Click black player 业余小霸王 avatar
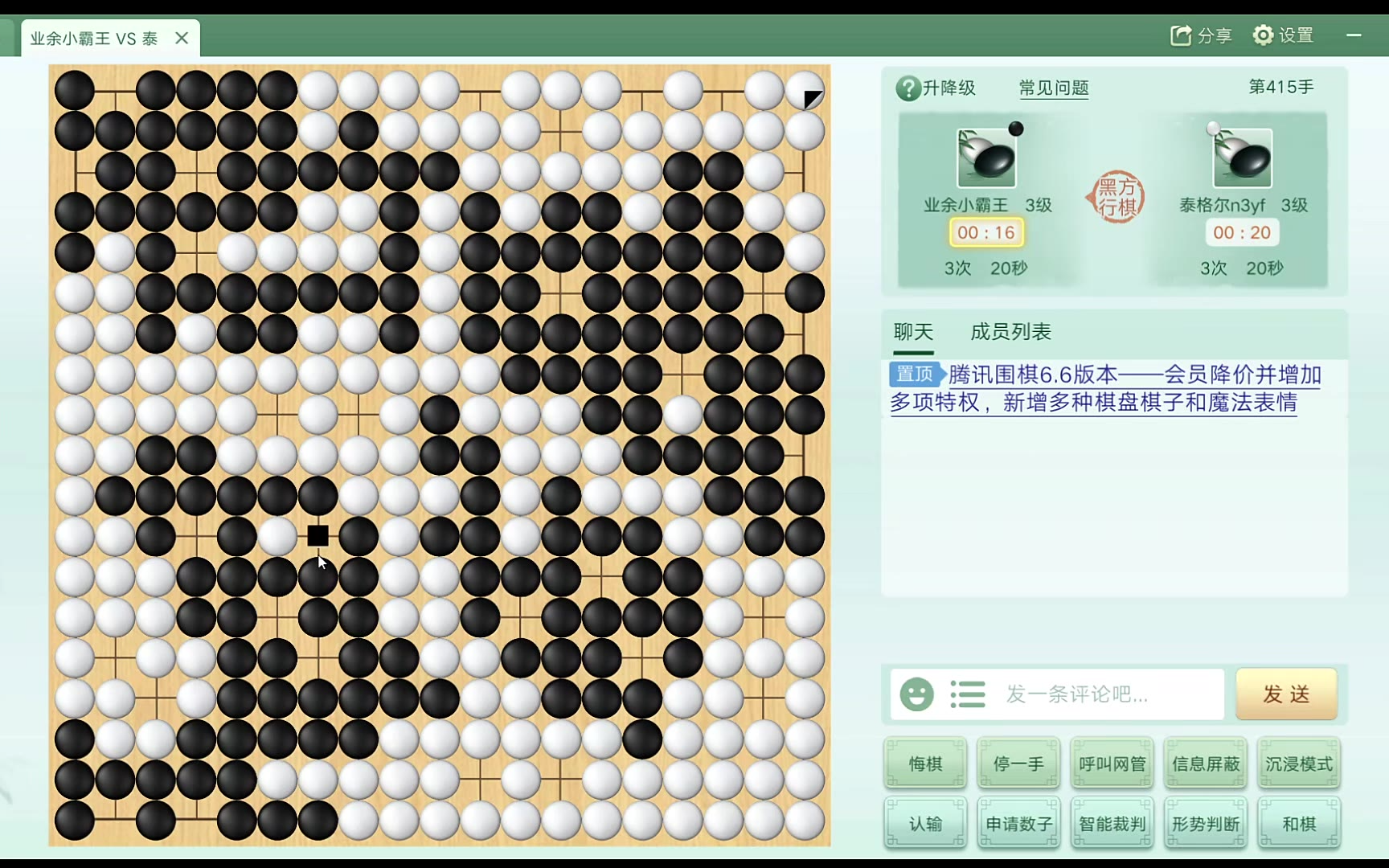Image resolution: width=1389 pixels, height=868 pixels. pos(986,158)
